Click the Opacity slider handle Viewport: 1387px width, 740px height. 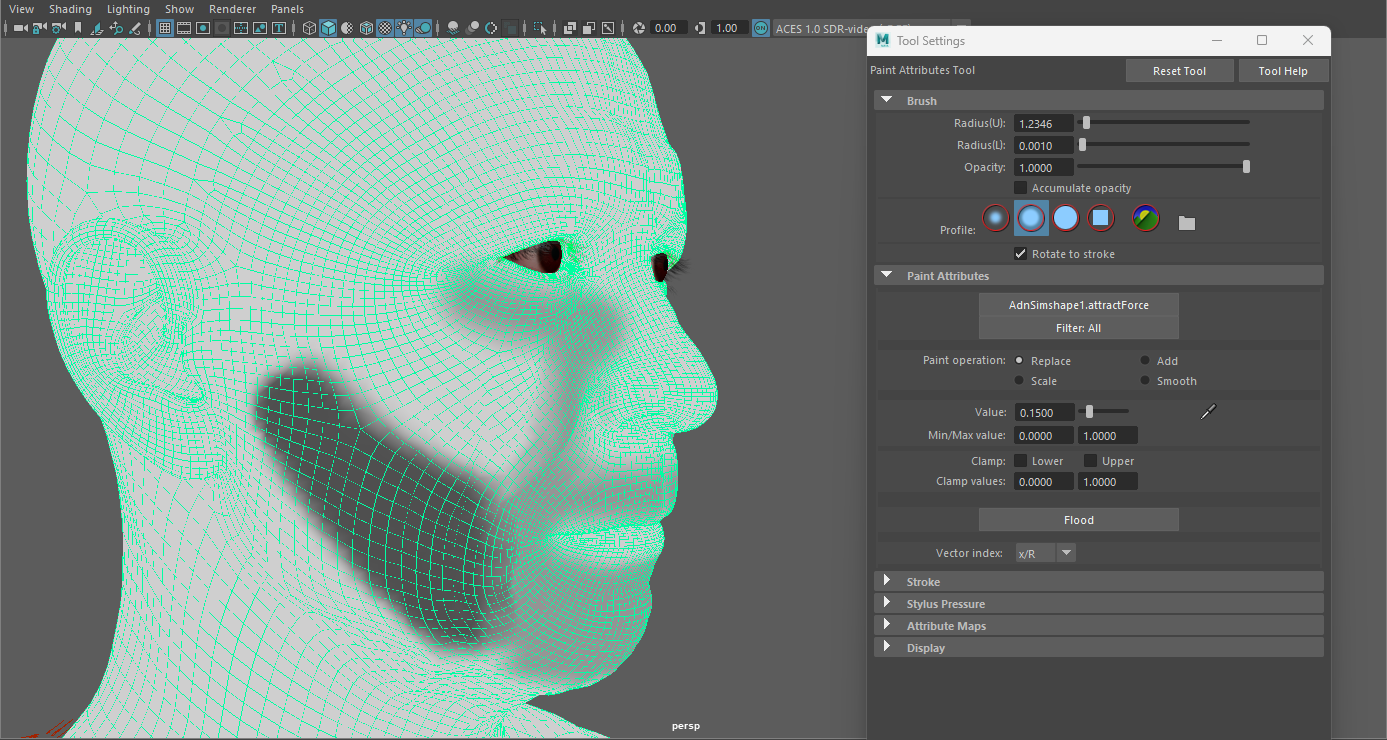click(x=1246, y=167)
